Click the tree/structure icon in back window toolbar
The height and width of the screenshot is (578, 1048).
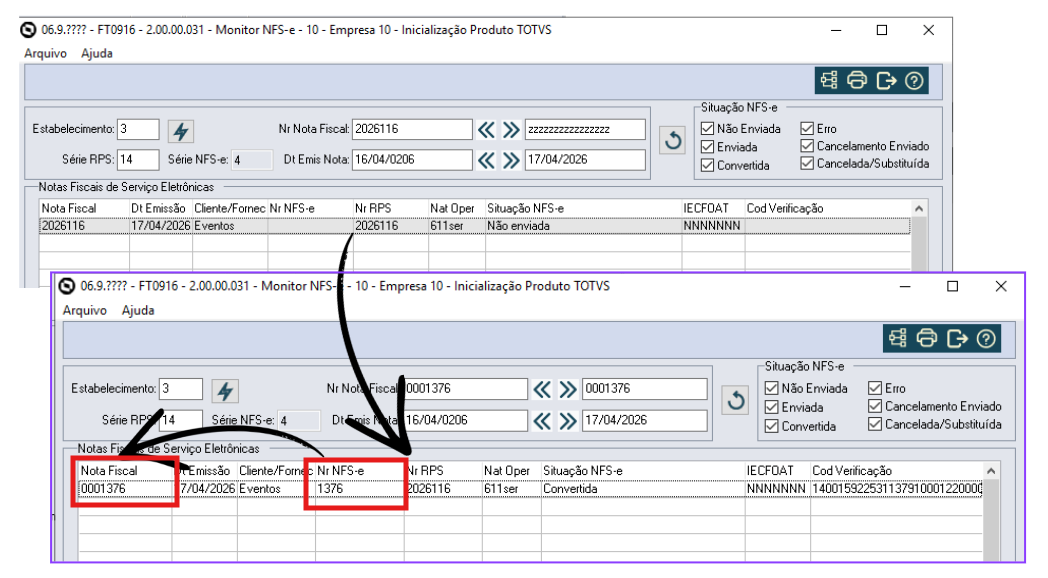[x=829, y=80]
